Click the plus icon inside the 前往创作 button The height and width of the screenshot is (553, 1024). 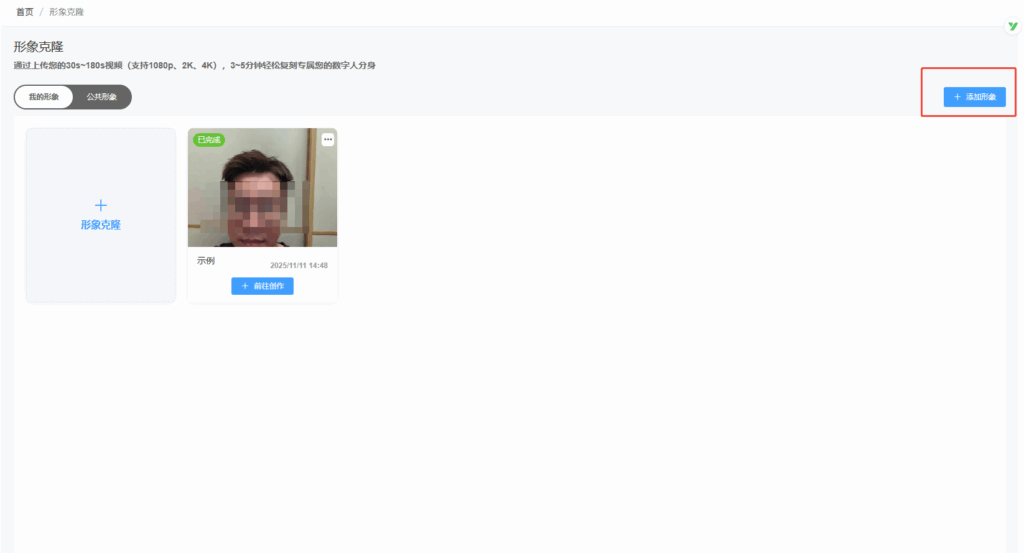(245, 286)
